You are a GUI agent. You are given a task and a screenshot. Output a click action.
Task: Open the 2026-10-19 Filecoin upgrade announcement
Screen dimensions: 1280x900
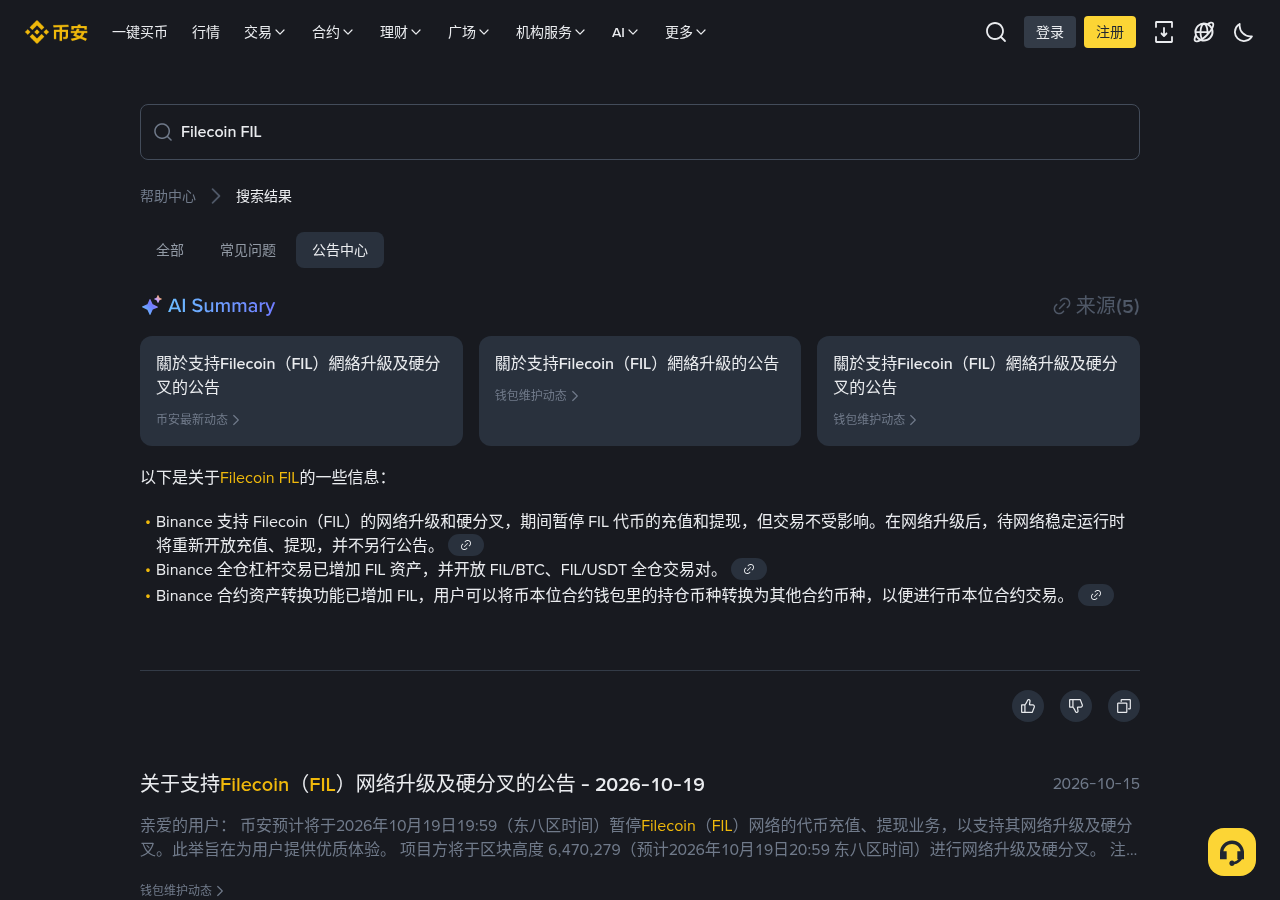point(422,784)
